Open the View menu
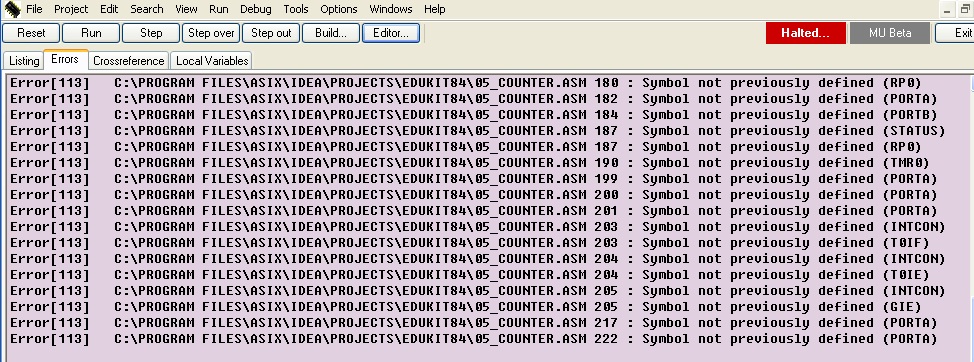 (x=186, y=9)
